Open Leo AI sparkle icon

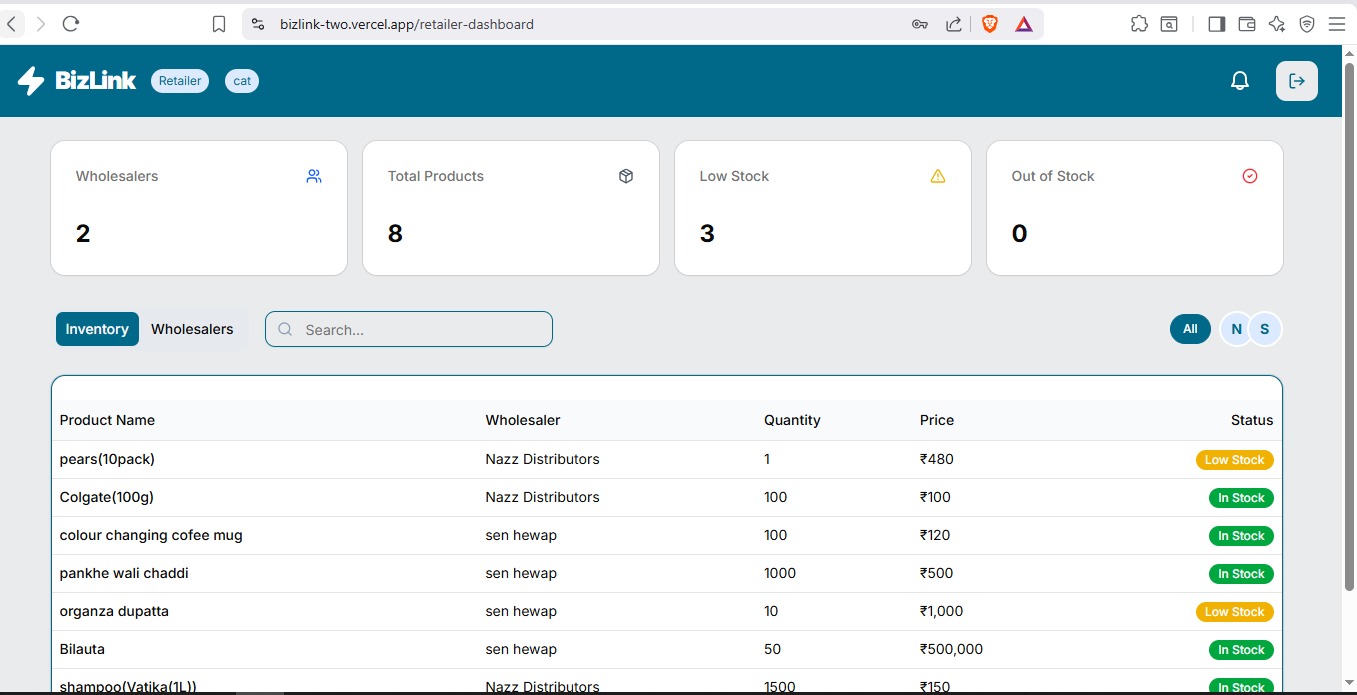1276,24
